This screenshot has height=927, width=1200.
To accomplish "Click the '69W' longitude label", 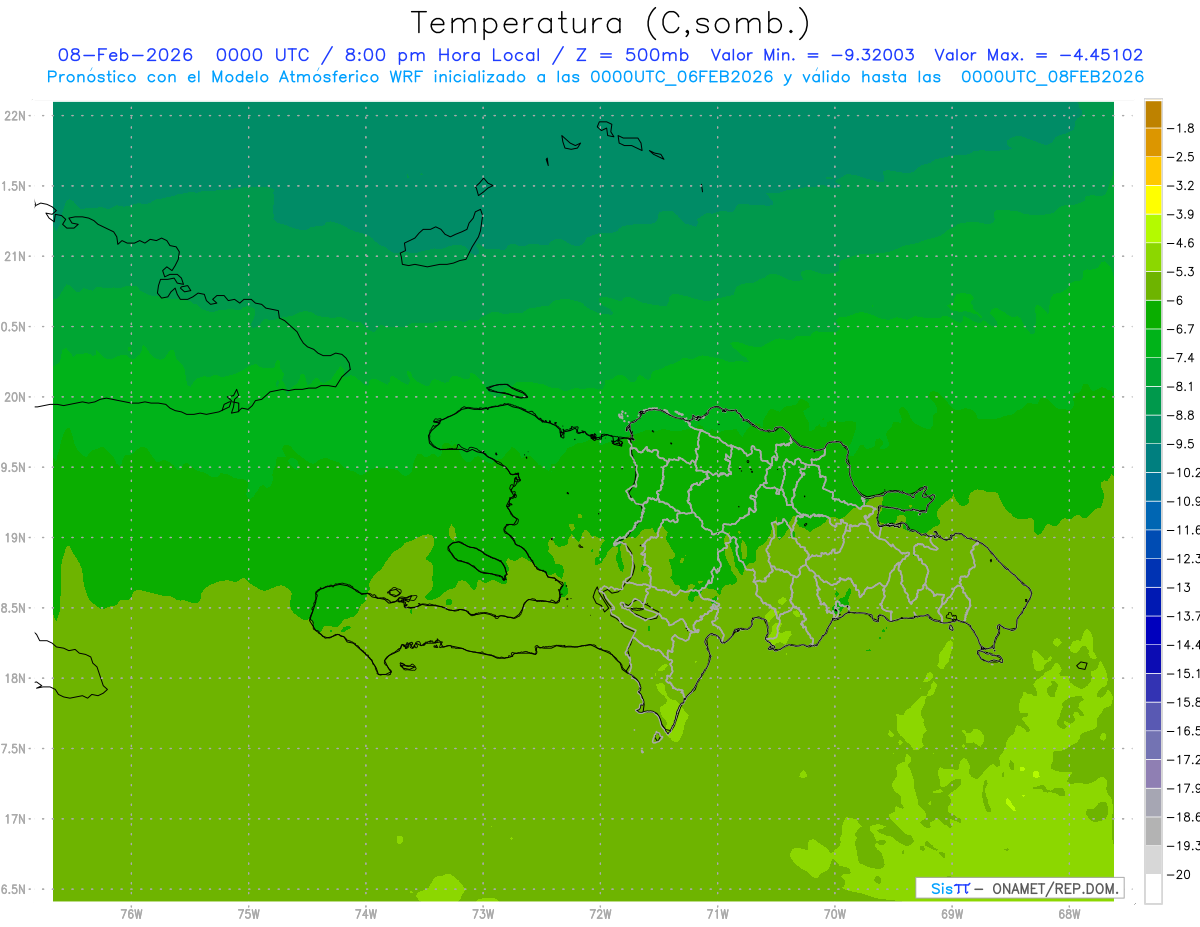I will tap(952, 913).
